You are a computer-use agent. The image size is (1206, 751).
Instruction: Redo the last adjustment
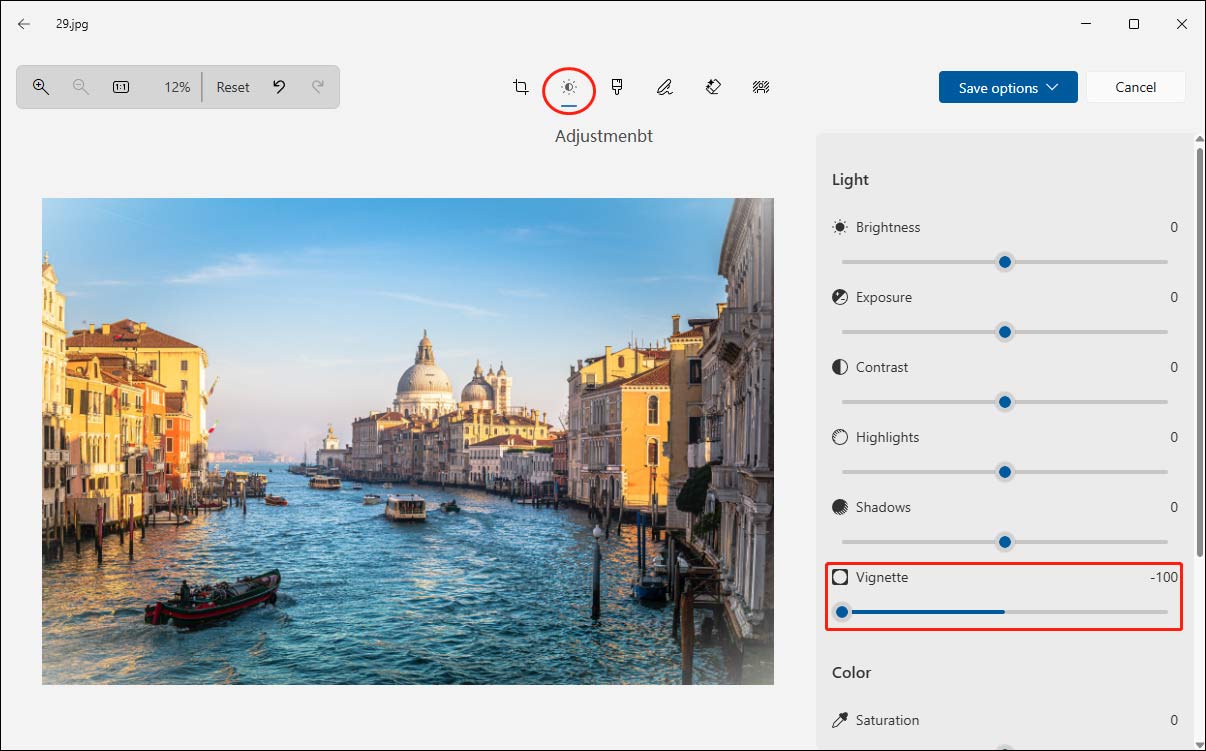click(x=318, y=87)
